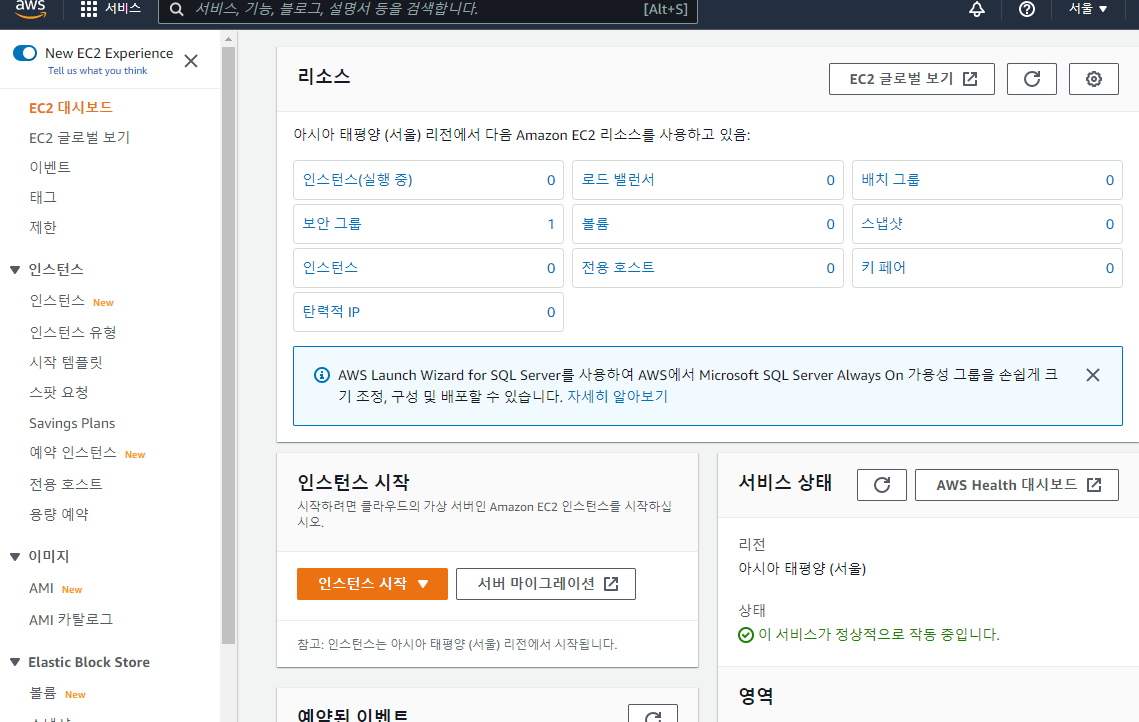This screenshot has width=1139, height=722.
Task: Open the services grid menu icon
Action: (x=89, y=9)
